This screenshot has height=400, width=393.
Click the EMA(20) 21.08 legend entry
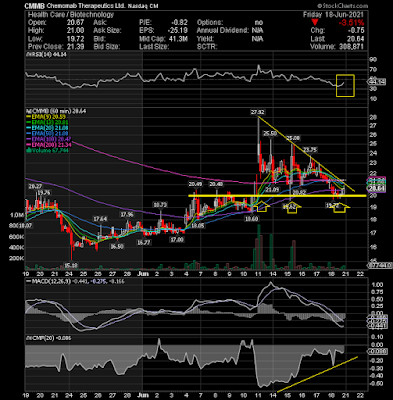(x=48, y=128)
